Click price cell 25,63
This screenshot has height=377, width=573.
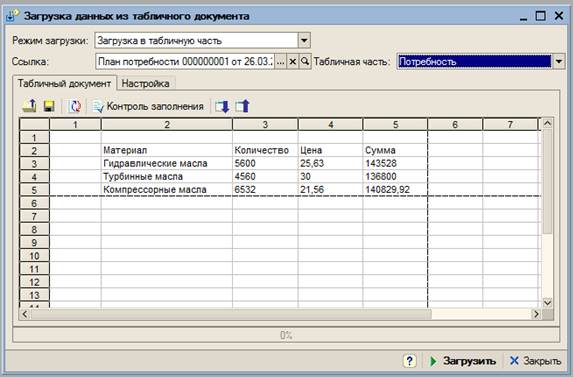[330, 163]
